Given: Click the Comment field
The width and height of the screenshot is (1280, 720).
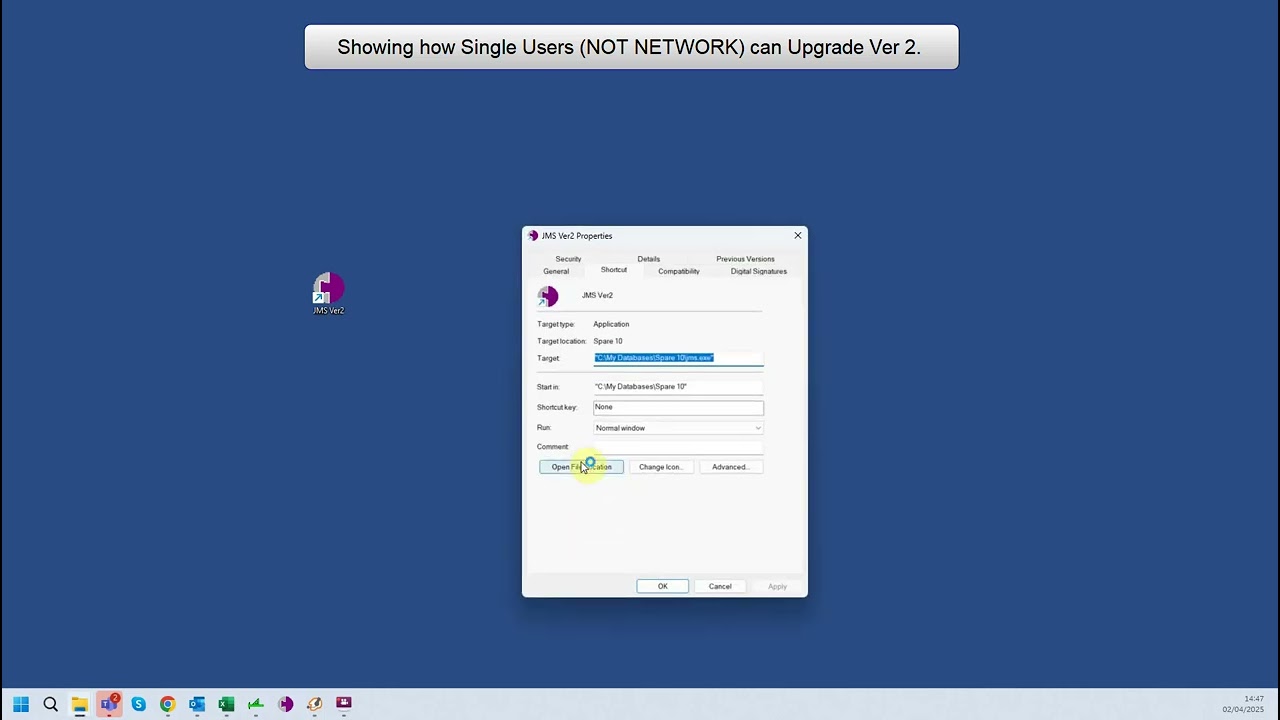Looking at the screenshot, I should pos(678,447).
